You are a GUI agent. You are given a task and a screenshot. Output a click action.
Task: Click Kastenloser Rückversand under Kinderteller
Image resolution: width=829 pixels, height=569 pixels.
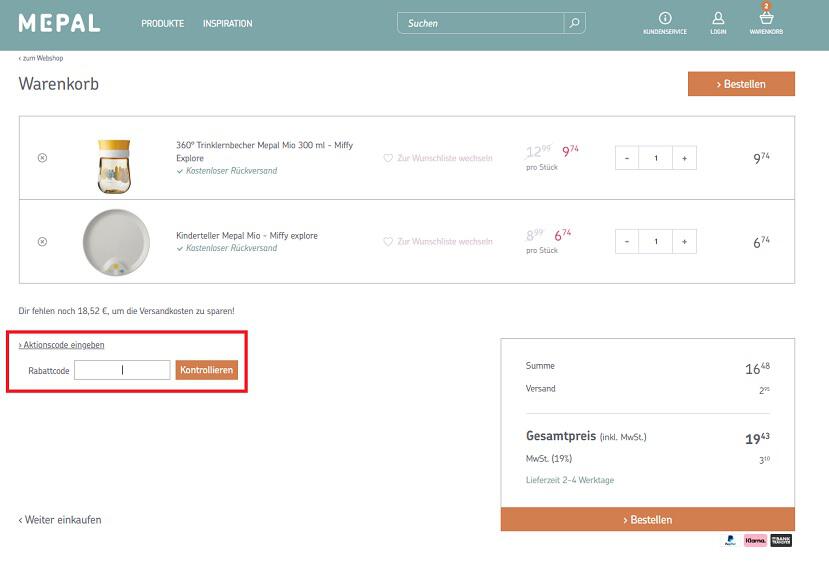(x=227, y=248)
